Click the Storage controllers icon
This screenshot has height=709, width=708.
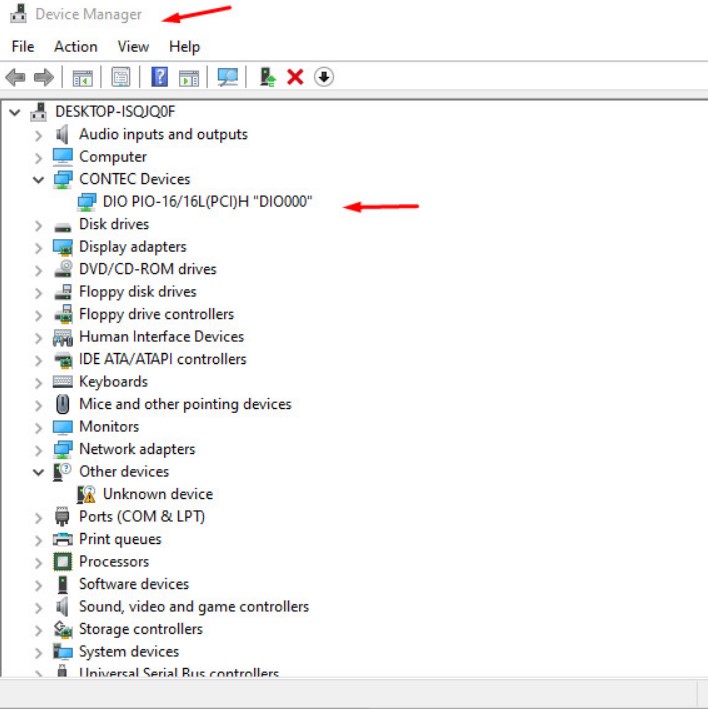click(62, 629)
